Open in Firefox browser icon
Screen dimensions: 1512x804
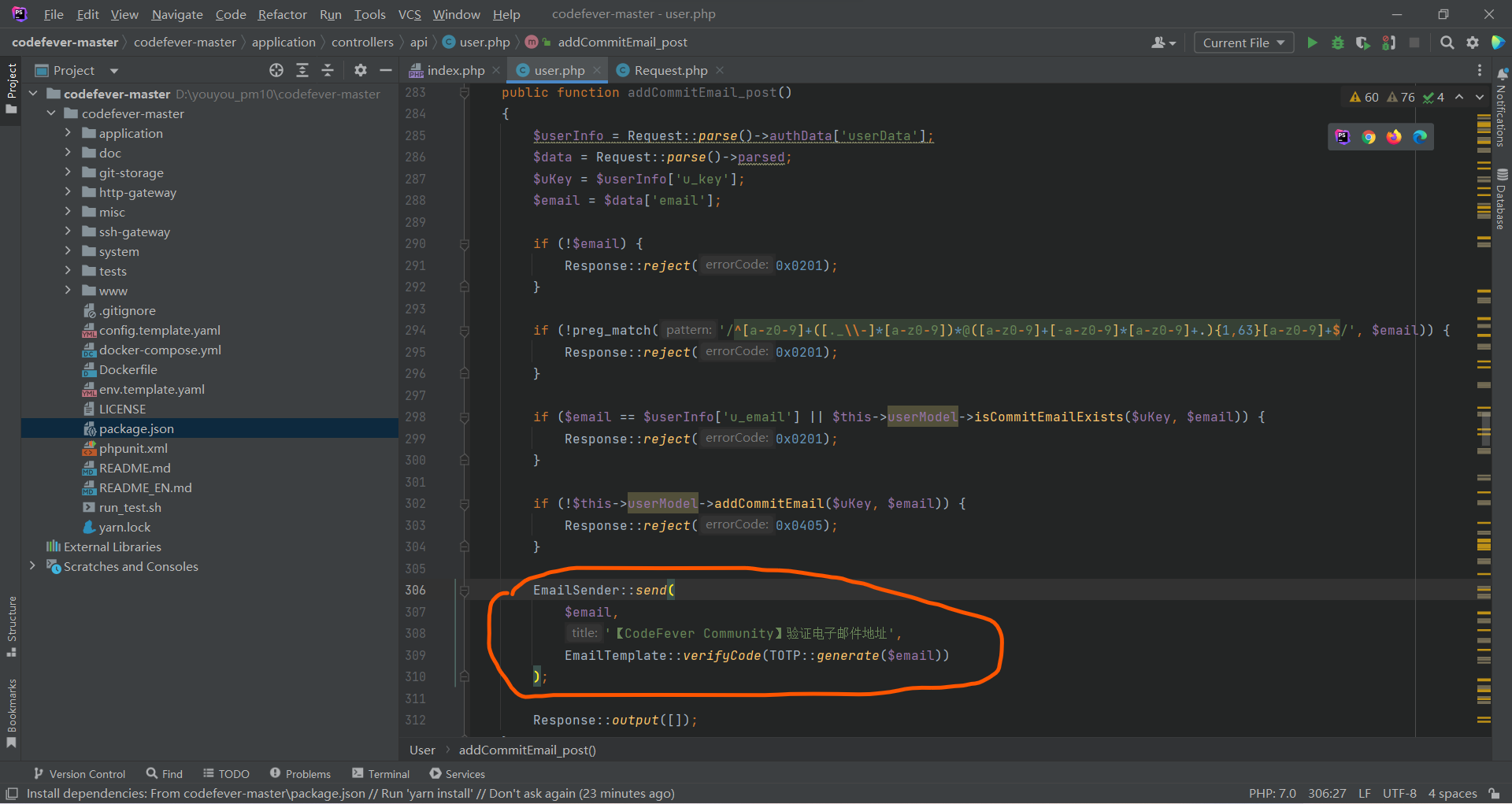(x=1394, y=137)
